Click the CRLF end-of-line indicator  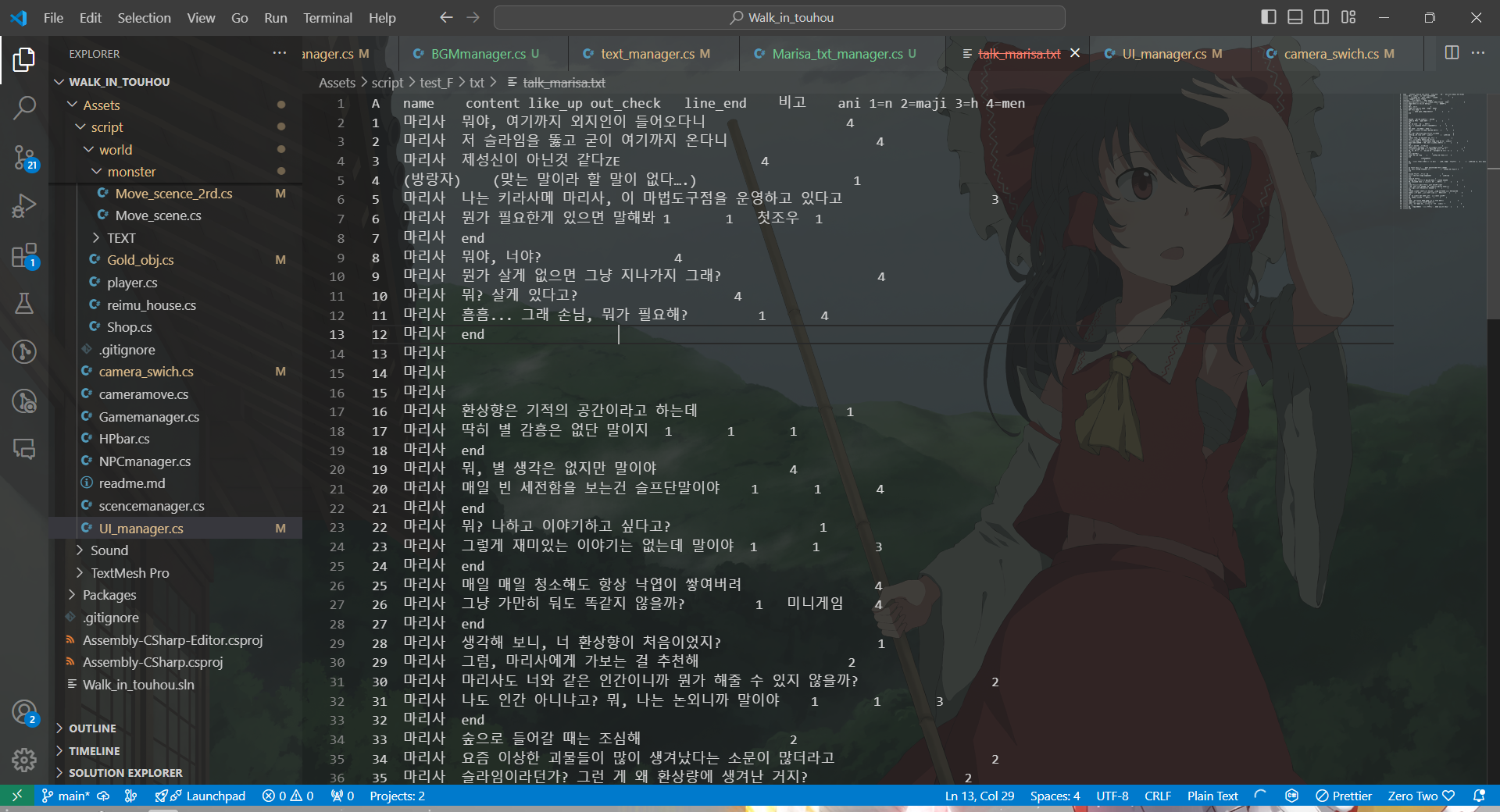coord(1158,796)
